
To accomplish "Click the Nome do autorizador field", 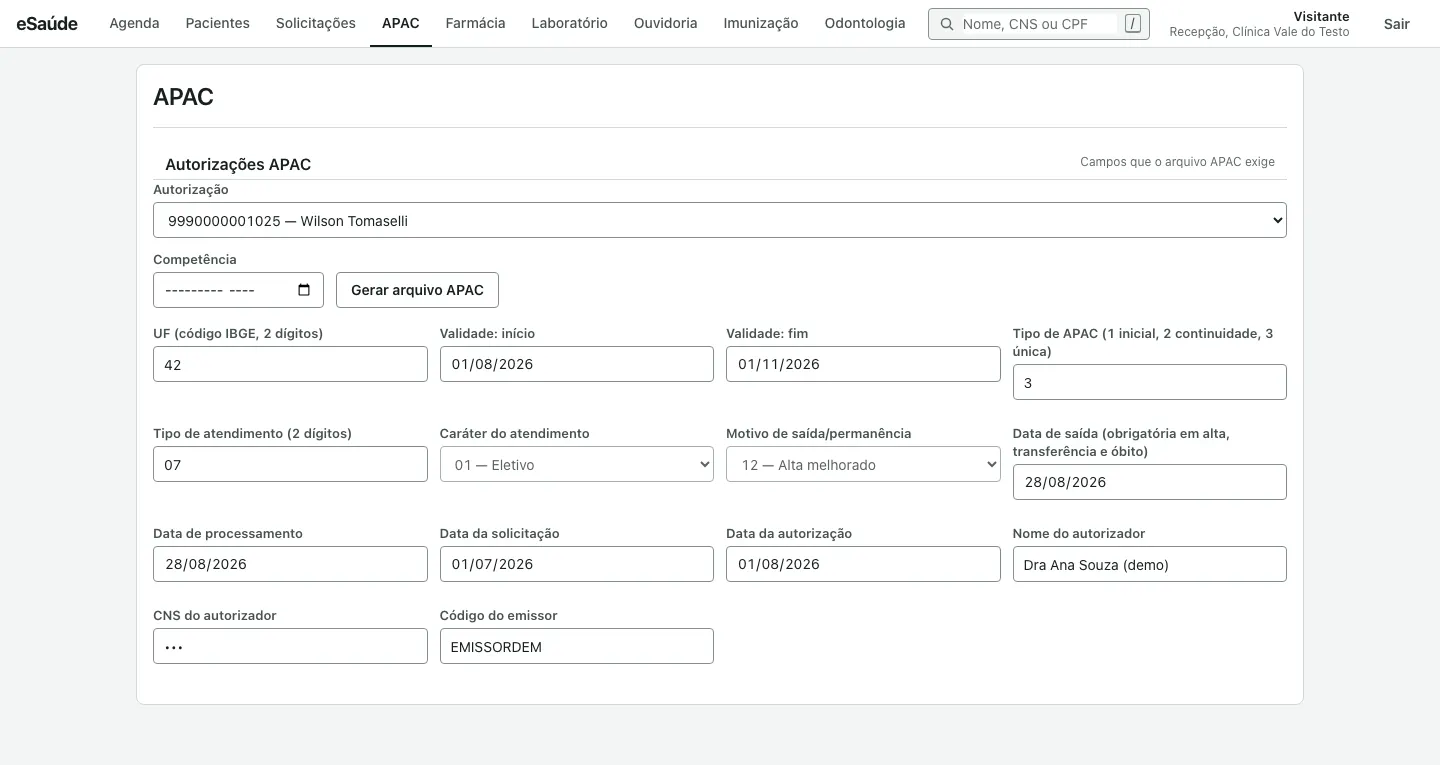I will tap(1150, 564).
